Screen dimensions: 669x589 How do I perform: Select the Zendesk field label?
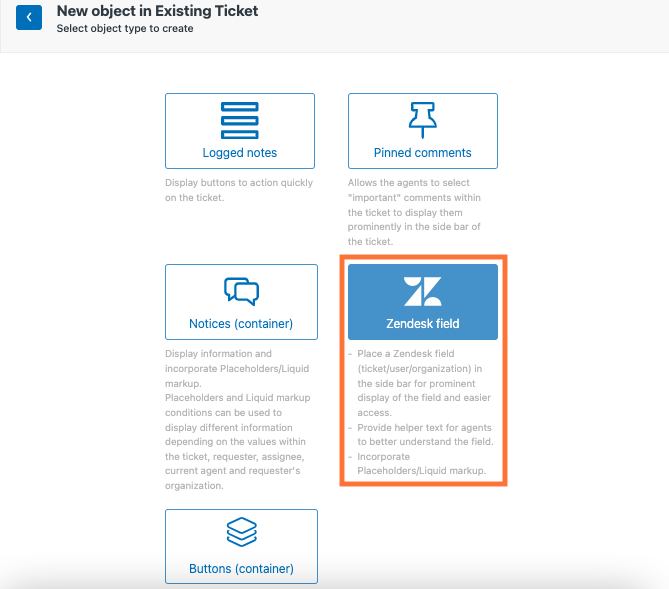click(x=423, y=324)
